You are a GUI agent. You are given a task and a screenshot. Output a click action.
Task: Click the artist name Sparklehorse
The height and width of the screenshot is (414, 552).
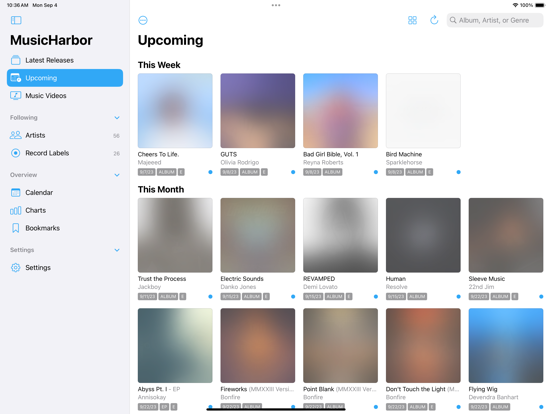click(x=404, y=163)
